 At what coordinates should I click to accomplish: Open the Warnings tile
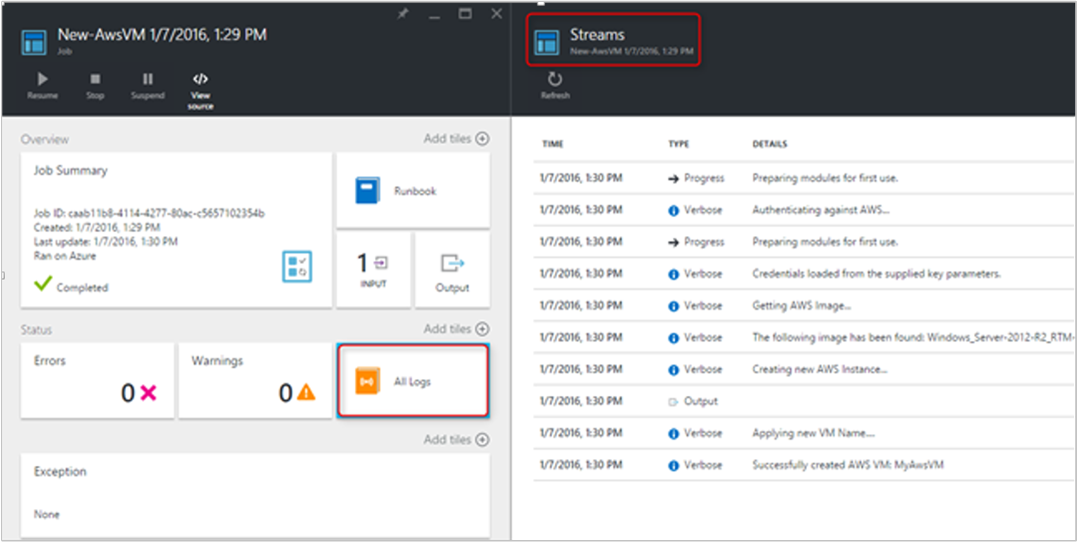(x=255, y=381)
